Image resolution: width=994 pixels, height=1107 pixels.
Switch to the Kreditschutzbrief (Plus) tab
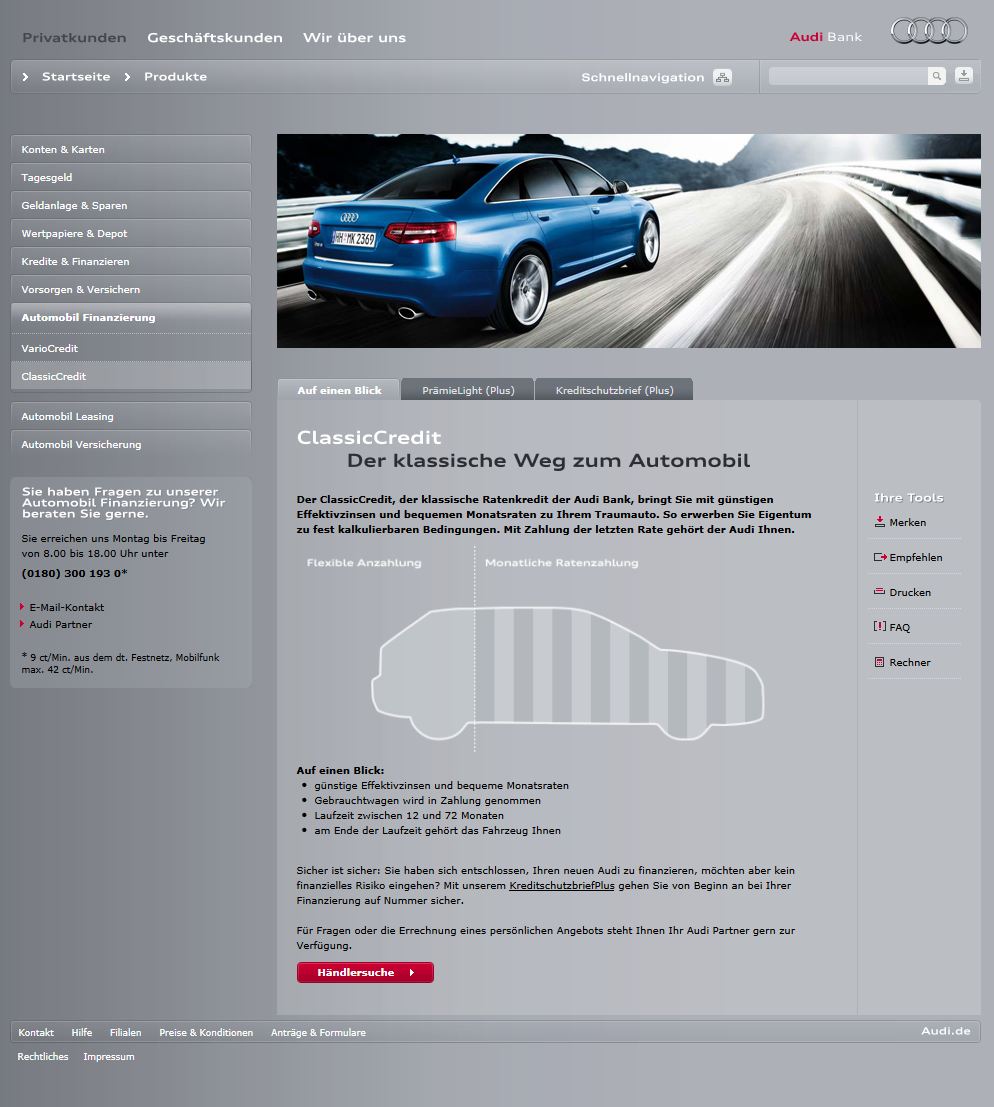[x=614, y=390]
